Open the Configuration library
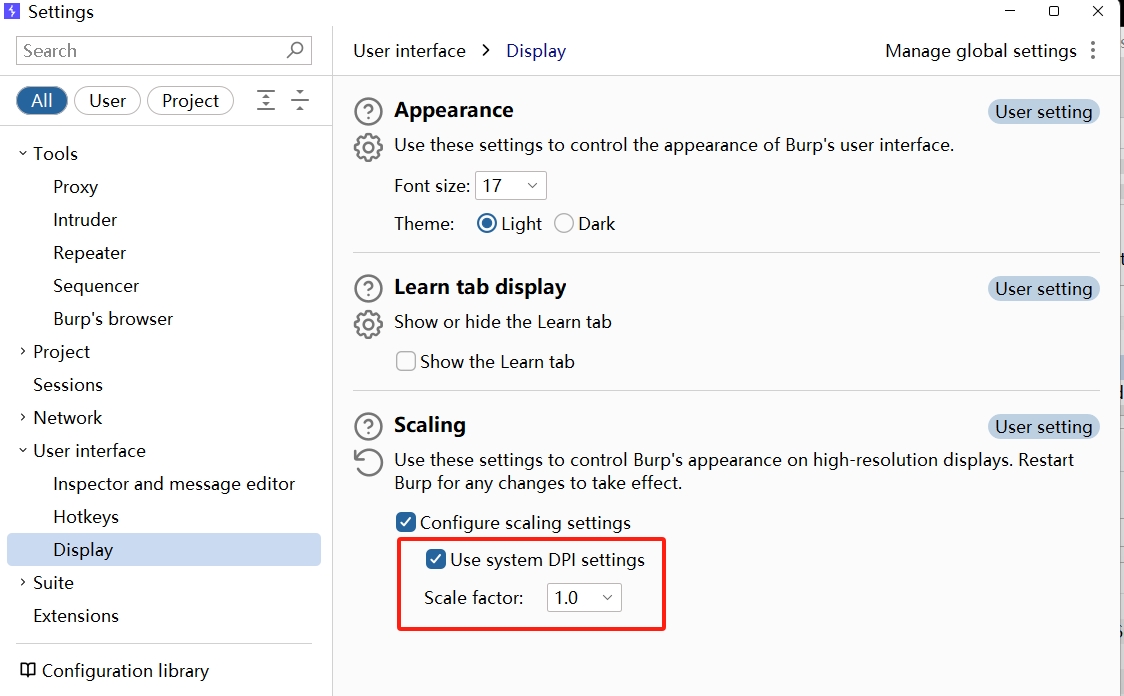1124x696 pixels. point(125,671)
